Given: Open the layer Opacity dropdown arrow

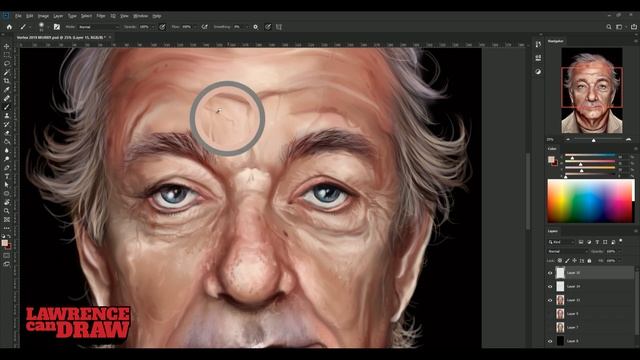Looking at the screenshot, I should click(620, 251).
